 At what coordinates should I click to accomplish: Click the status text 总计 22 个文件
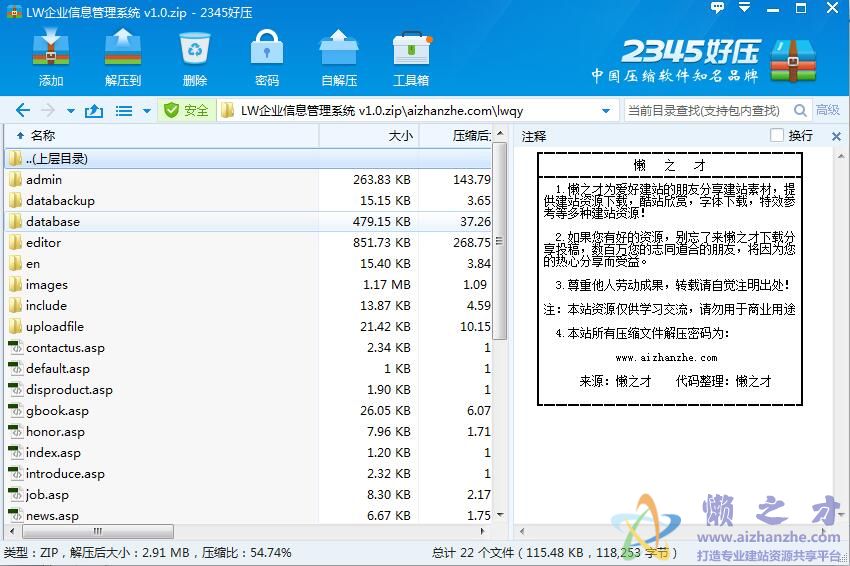tap(472, 553)
